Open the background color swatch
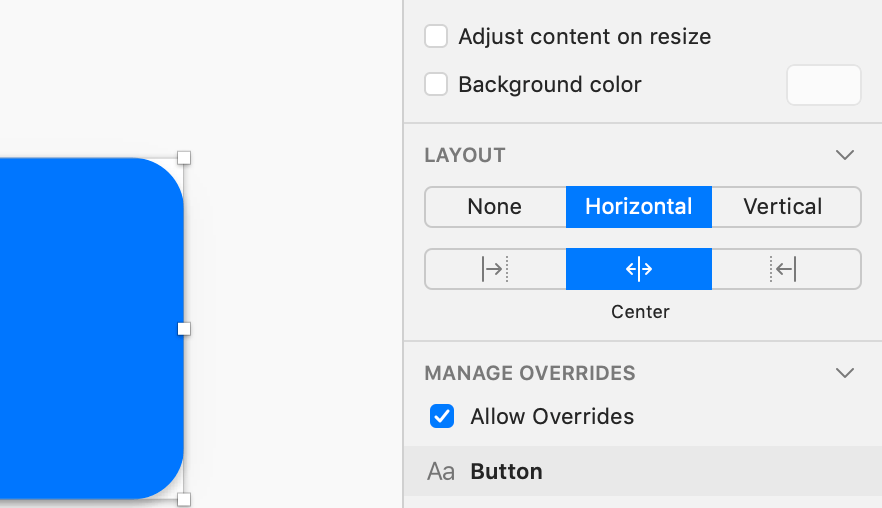Viewport: 882px width, 508px height. [824, 85]
